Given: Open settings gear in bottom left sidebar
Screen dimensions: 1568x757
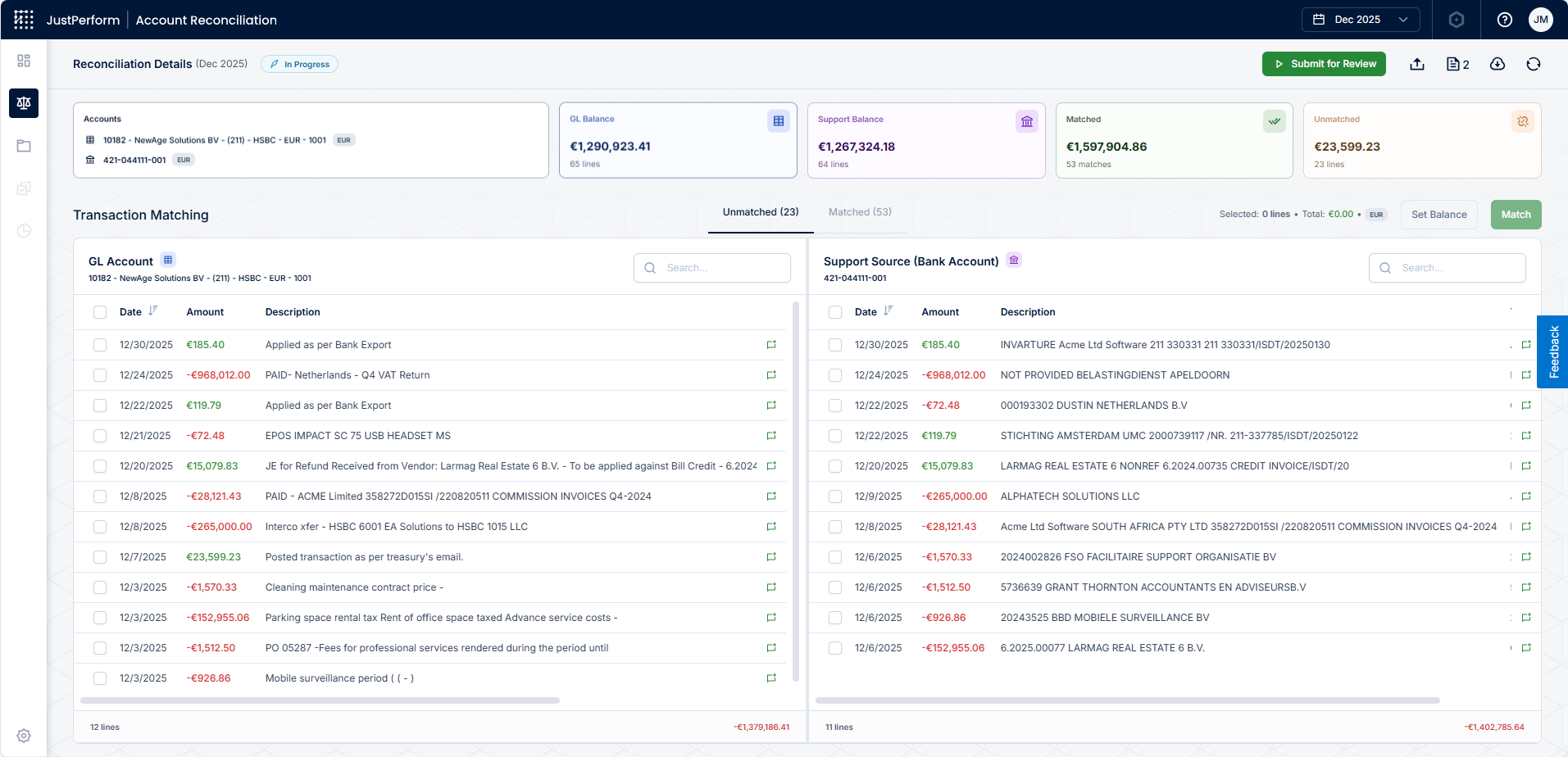Looking at the screenshot, I should point(24,736).
